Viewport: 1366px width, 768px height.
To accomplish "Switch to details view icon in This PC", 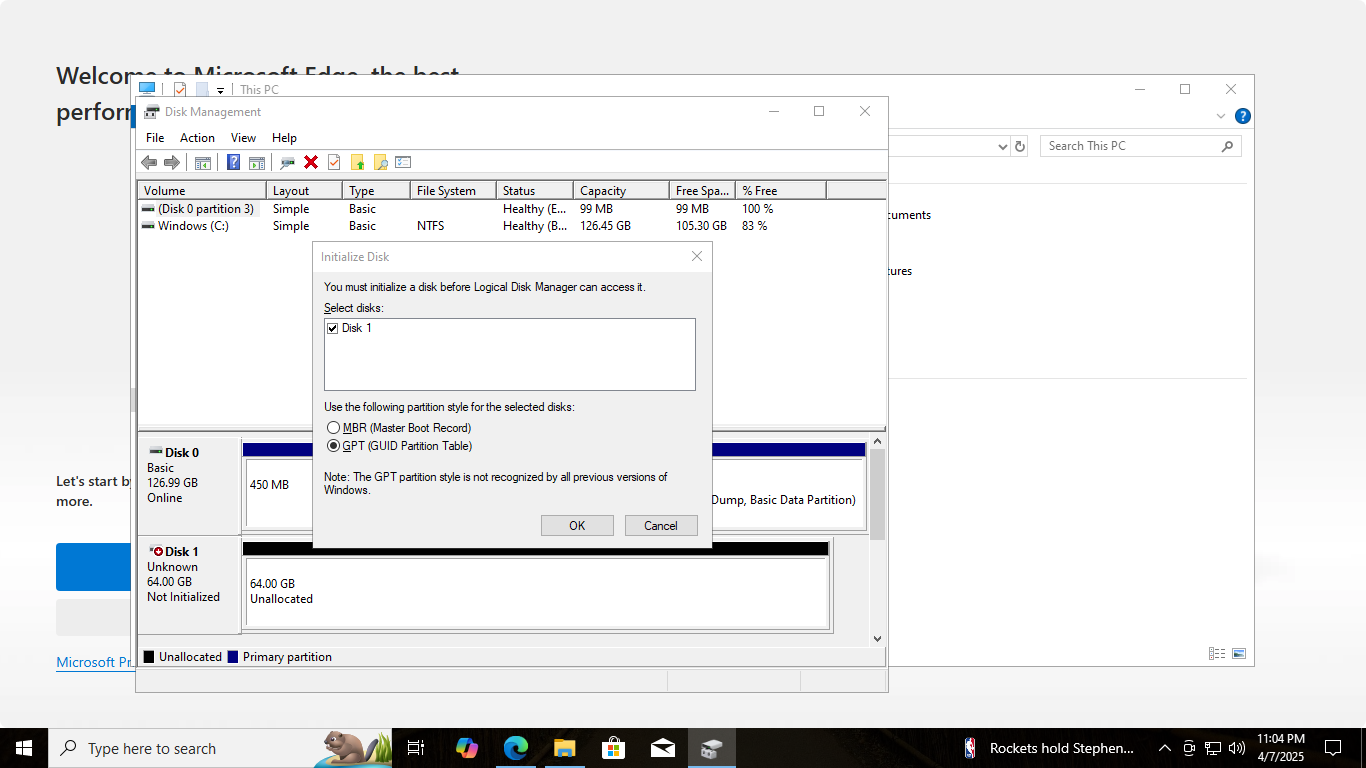I will (1217, 654).
